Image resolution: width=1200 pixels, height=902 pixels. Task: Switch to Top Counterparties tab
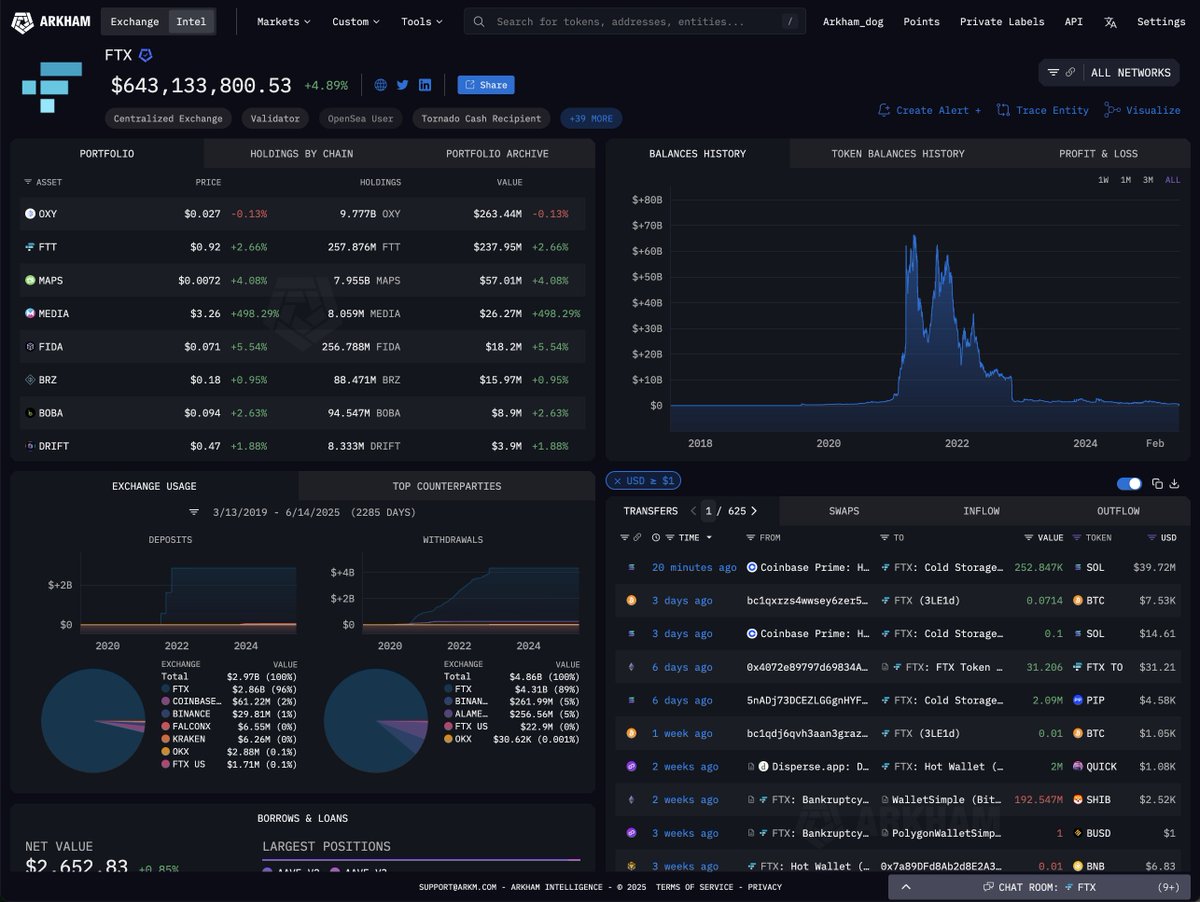(446, 486)
